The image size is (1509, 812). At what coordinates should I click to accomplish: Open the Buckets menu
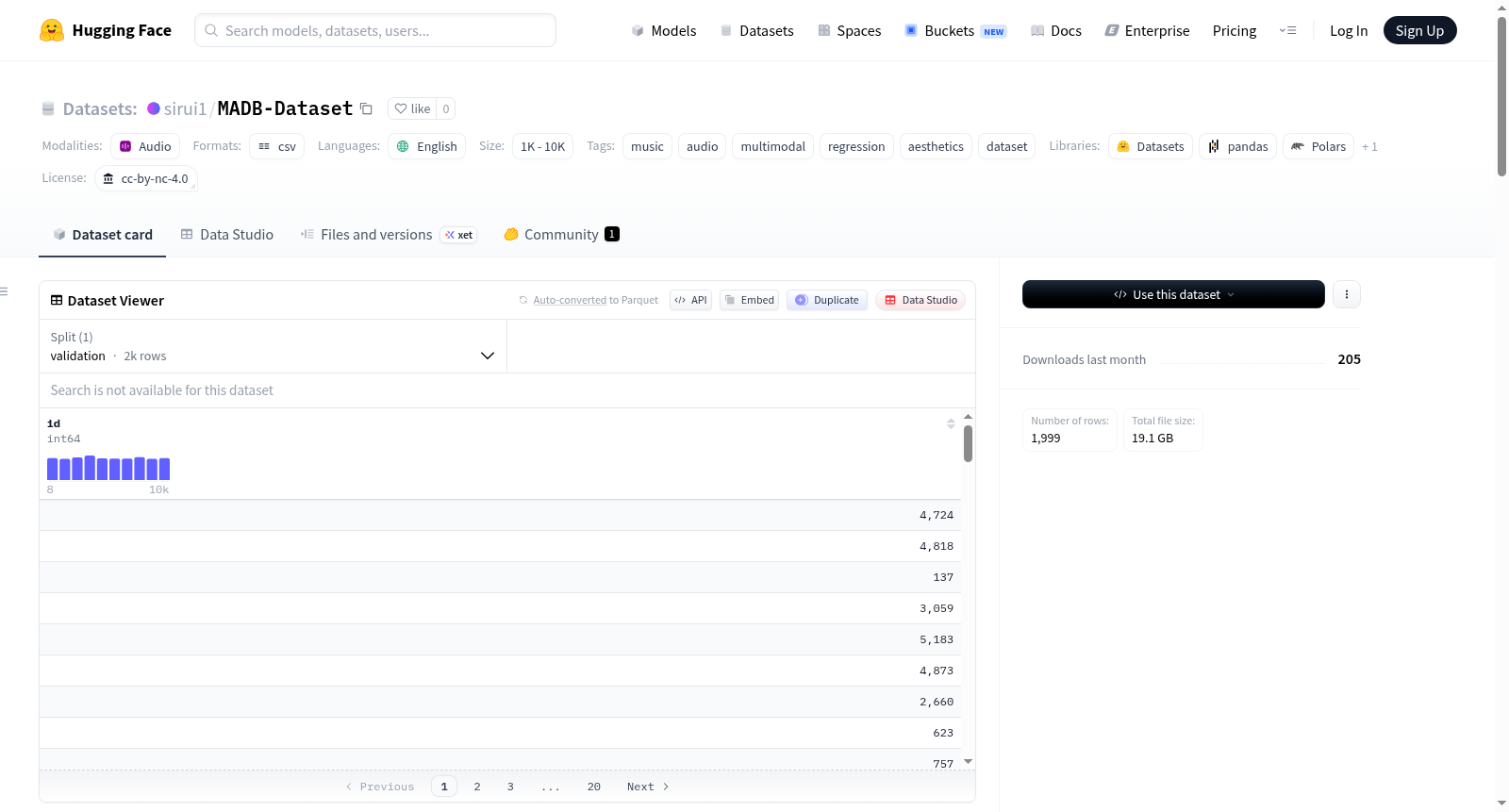click(955, 30)
